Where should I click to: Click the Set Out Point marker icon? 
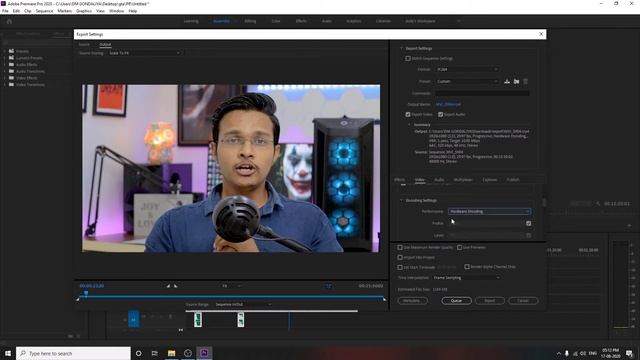click(176, 286)
